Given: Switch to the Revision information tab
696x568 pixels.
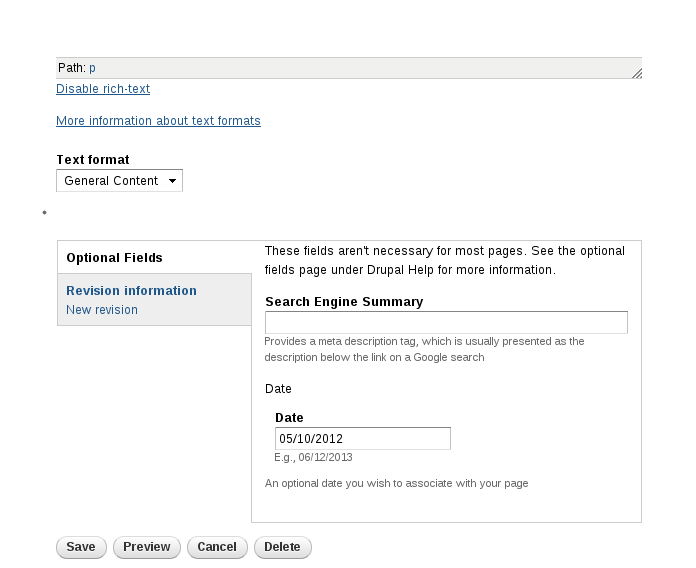Looking at the screenshot, I should pos(131,291).
